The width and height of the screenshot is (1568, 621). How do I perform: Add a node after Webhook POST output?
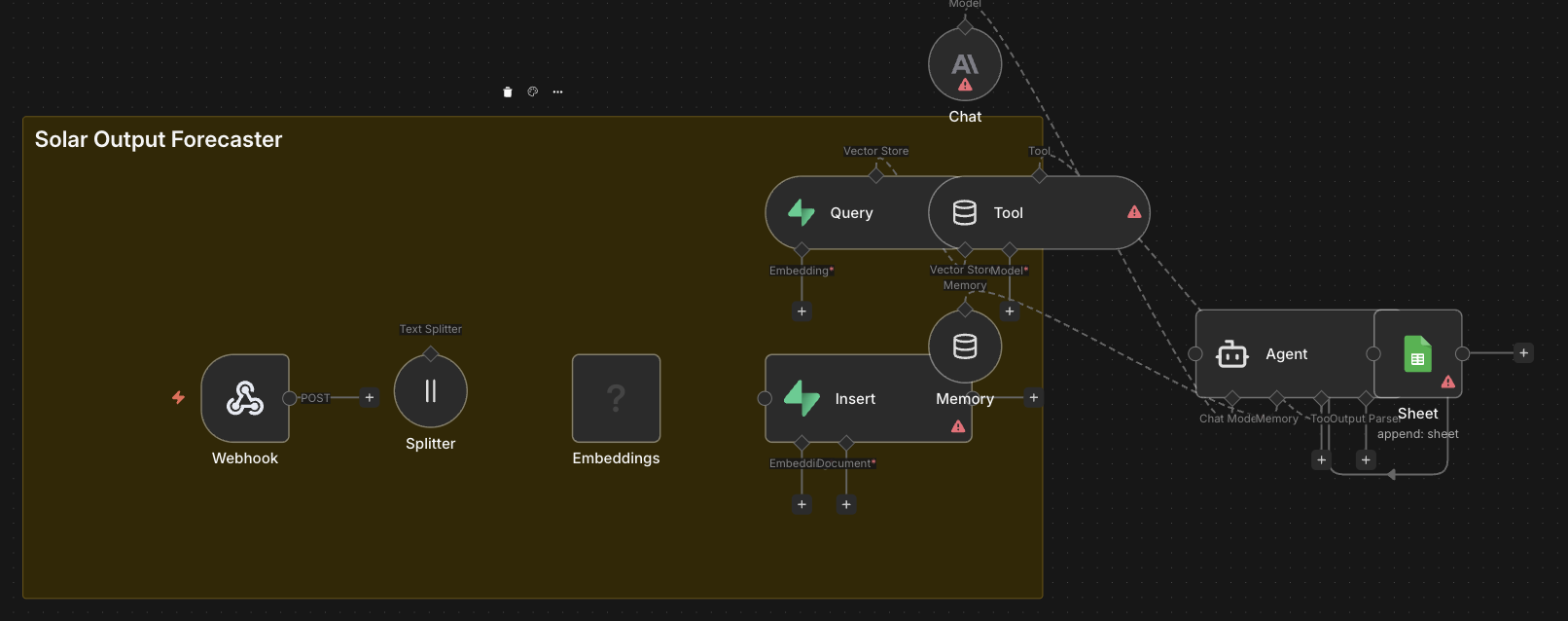point(370,398)
